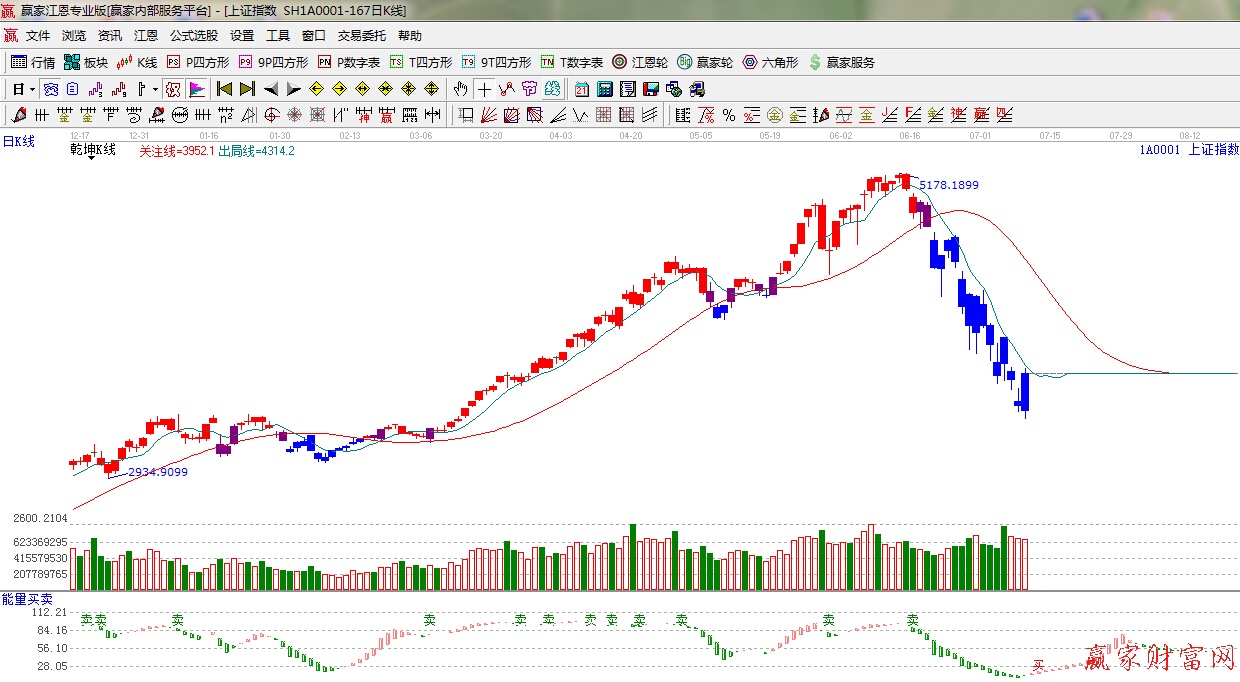This screenshot has width=1240, height=682.
Task: Click the percent (%) drawing tool
Action: tap(729, 115)
